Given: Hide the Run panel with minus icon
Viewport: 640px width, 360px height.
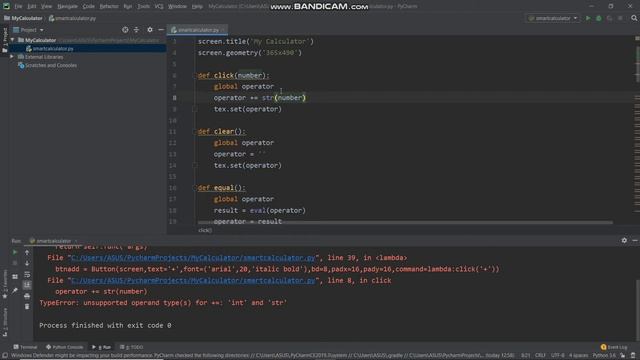Looking at the screenshot, I should coord(635,240).
